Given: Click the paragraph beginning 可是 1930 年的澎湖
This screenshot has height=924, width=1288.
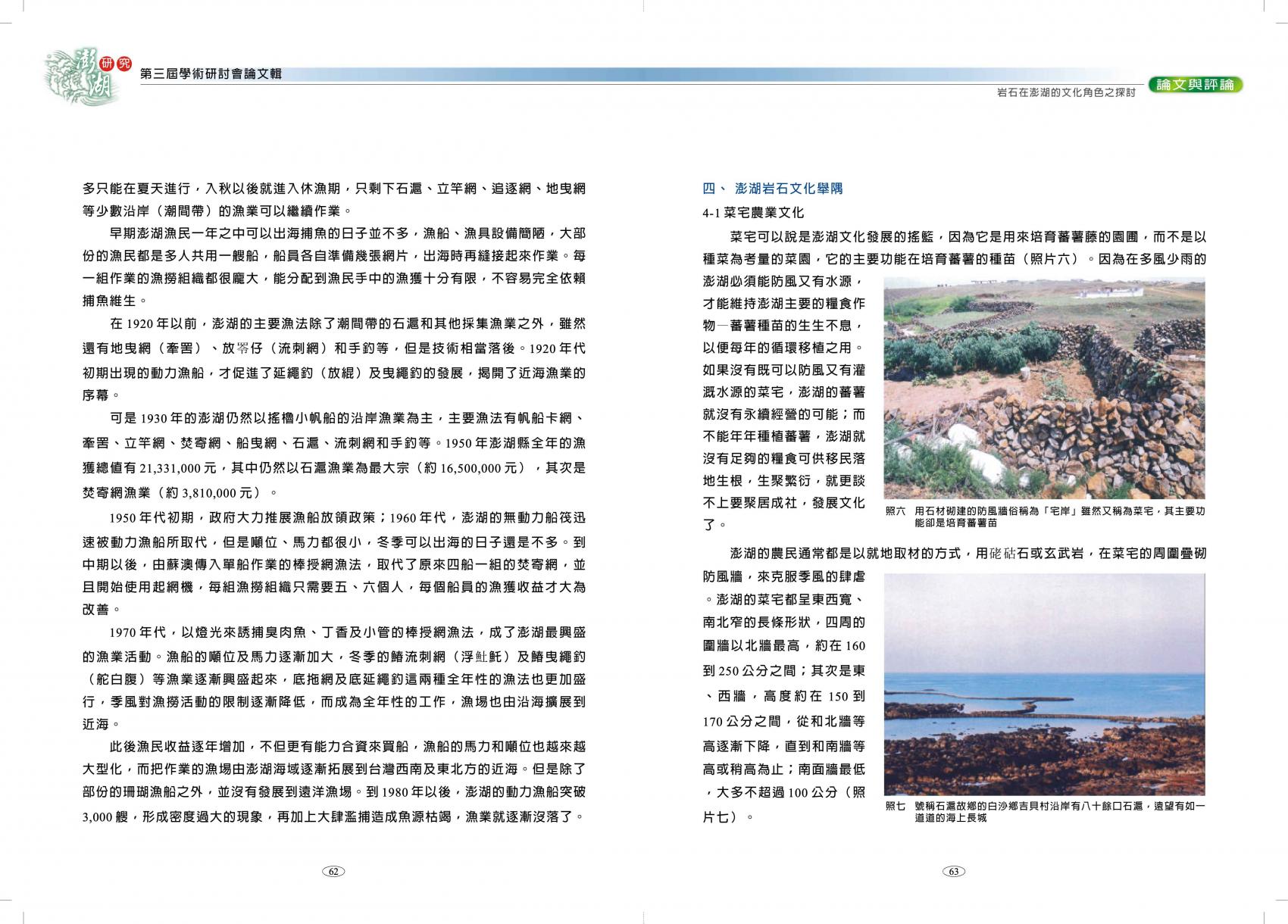Looking at the screenshot, I should pos(333,455).
